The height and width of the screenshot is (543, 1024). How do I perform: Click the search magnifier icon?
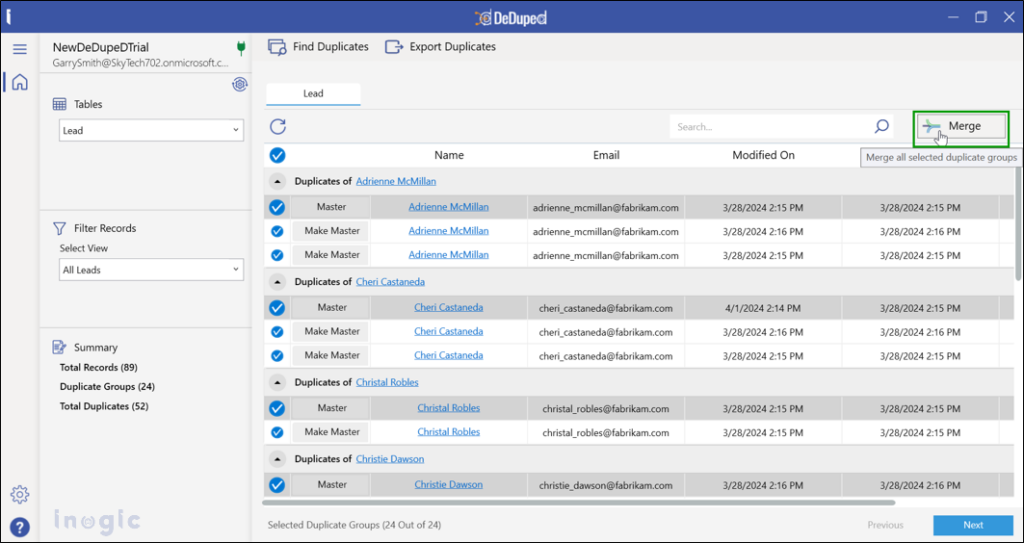click(x=881, y=126)
